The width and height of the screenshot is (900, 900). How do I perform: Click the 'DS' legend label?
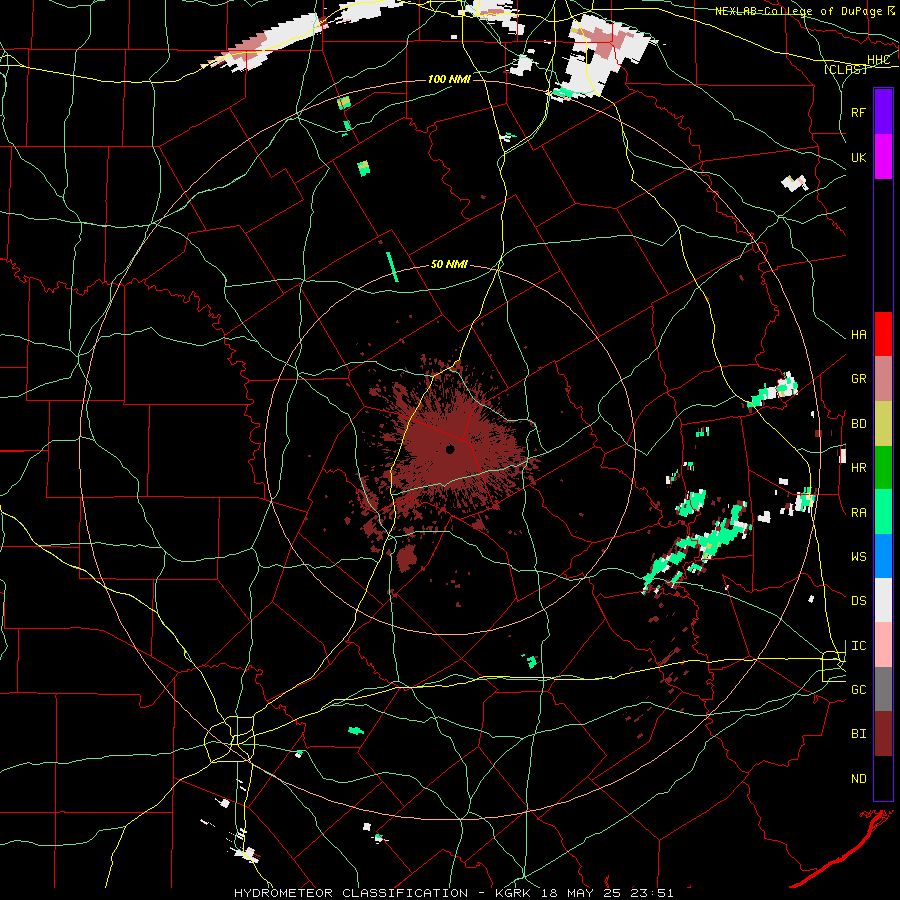pos(858,601)
